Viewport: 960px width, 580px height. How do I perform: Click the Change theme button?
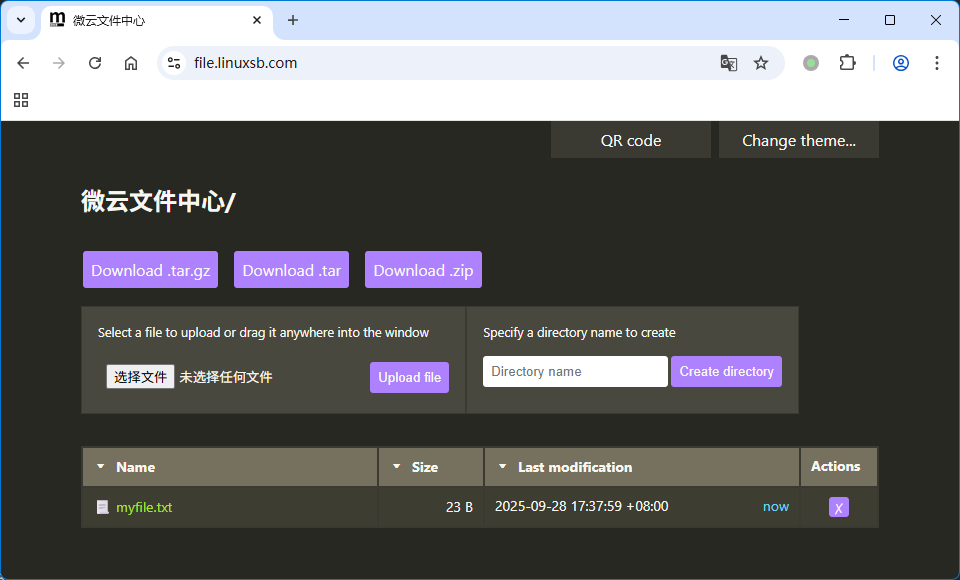[x=798, y=141]
